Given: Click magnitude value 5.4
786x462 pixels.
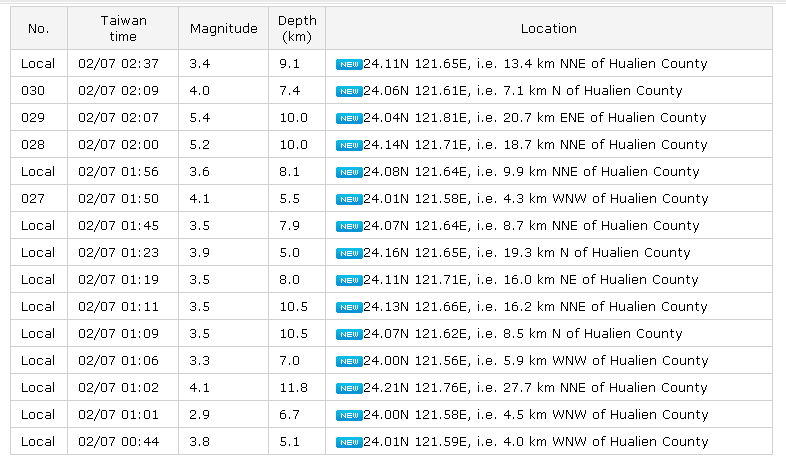Looking at the screenshot, I should tap(200, 118).
